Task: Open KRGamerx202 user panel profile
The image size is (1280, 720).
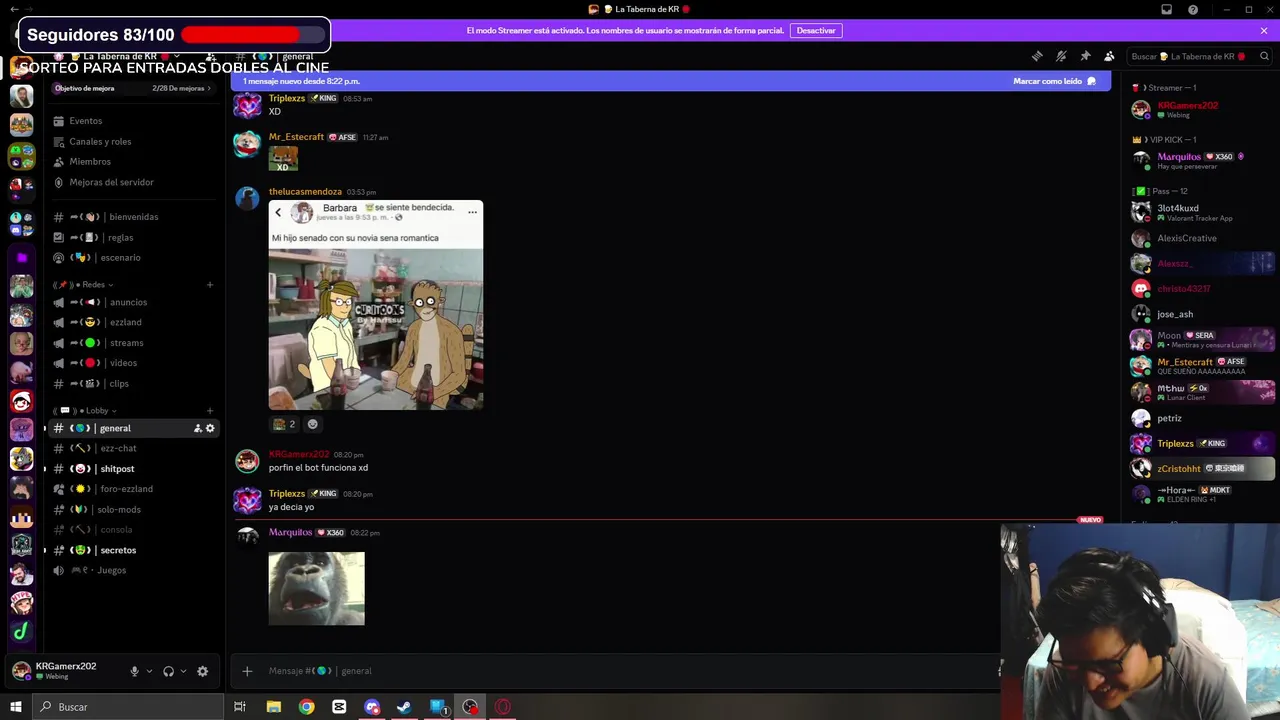Action: [65, 671]
